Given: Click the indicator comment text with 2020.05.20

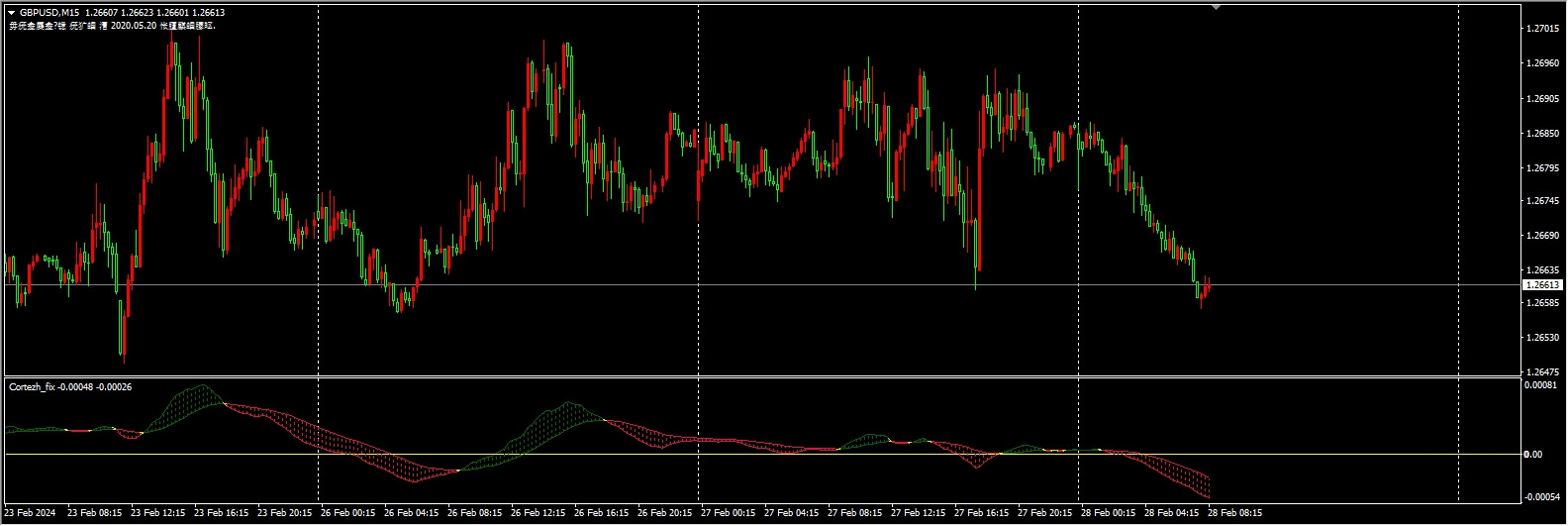Looking at the screenshot, I should [113, 25].
